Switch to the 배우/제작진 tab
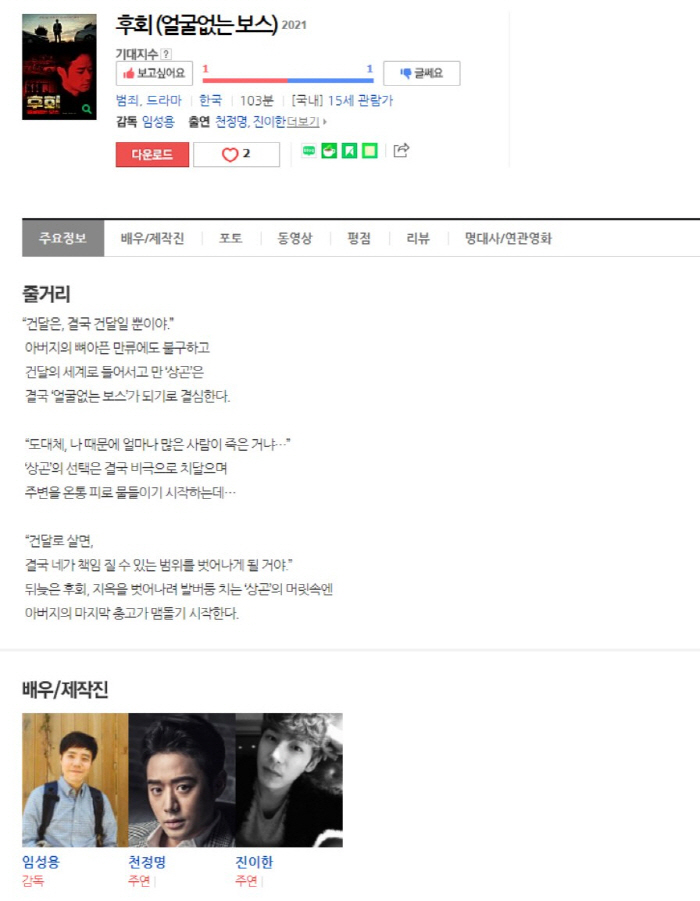Image resolution: width=700 pixels, height=901 pixels. click(152, 238)
